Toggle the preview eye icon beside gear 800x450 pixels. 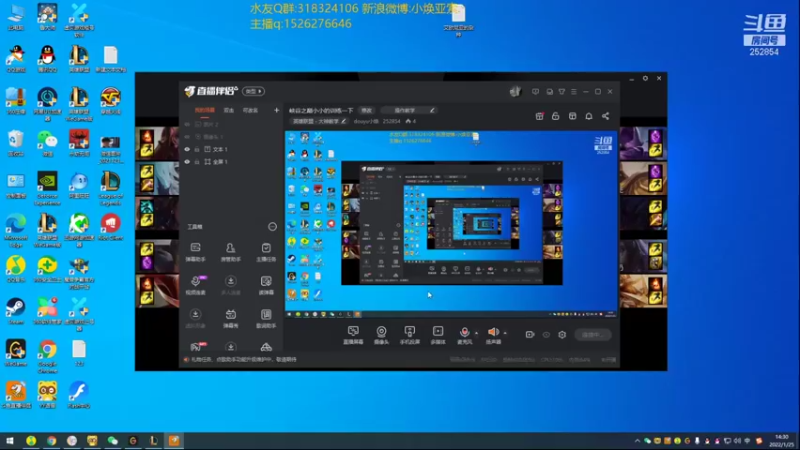point(546,335)
